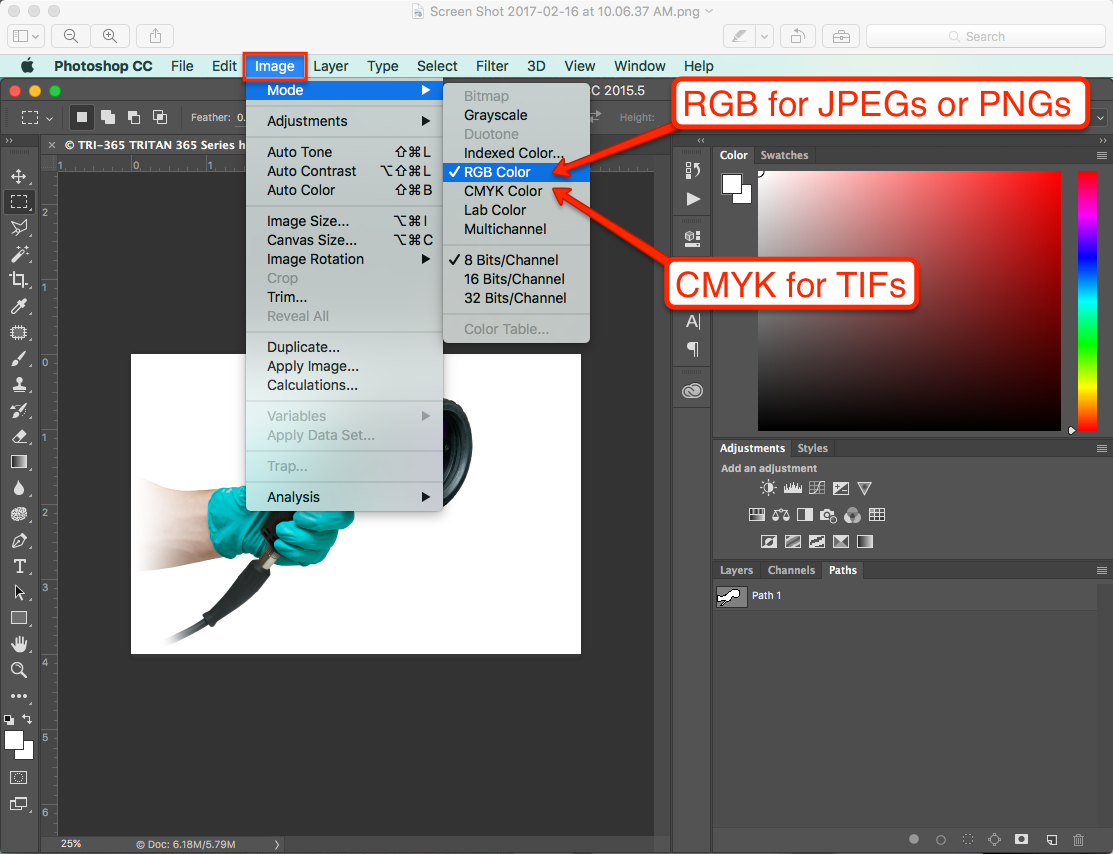Switch color mode to CMYK Color
This screenshot has width=1113, height=854.
pyautogui.click(x=503, y=191)
